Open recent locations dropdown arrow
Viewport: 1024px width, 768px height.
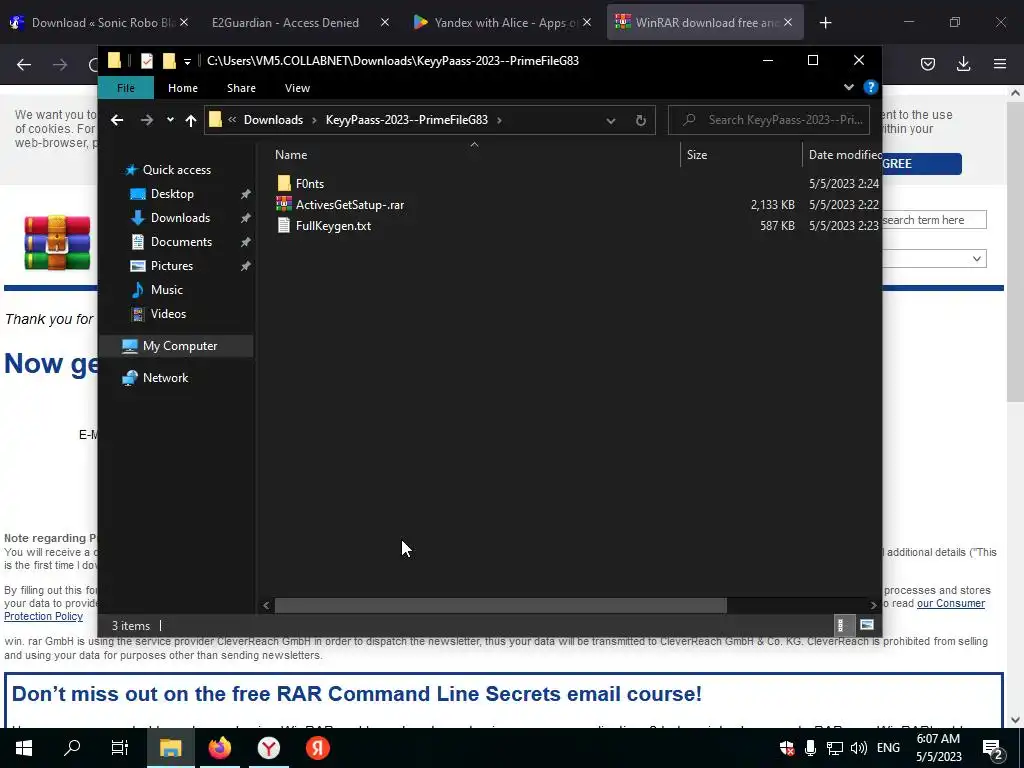[x=170, y=120]
